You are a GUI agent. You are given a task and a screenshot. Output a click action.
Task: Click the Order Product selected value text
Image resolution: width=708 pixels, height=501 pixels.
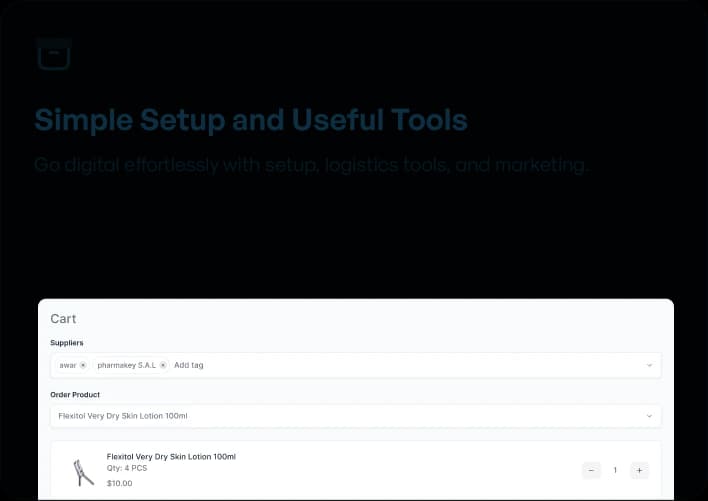[123, 416]
